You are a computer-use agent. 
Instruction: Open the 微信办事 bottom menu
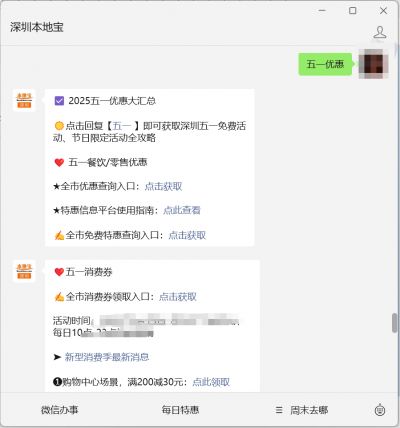pyautogui.click(x=60, y=410)
